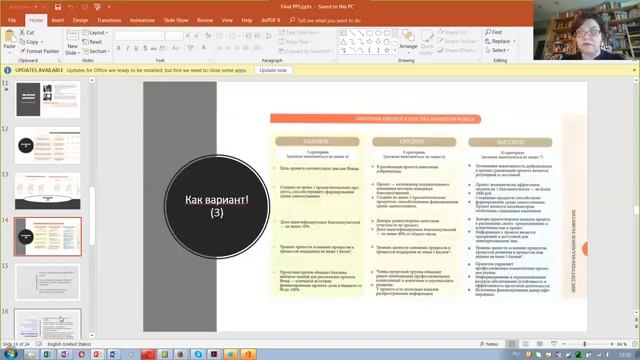Switch to the Insert tab
Screen dimensions: 640x360
[58, 20]
